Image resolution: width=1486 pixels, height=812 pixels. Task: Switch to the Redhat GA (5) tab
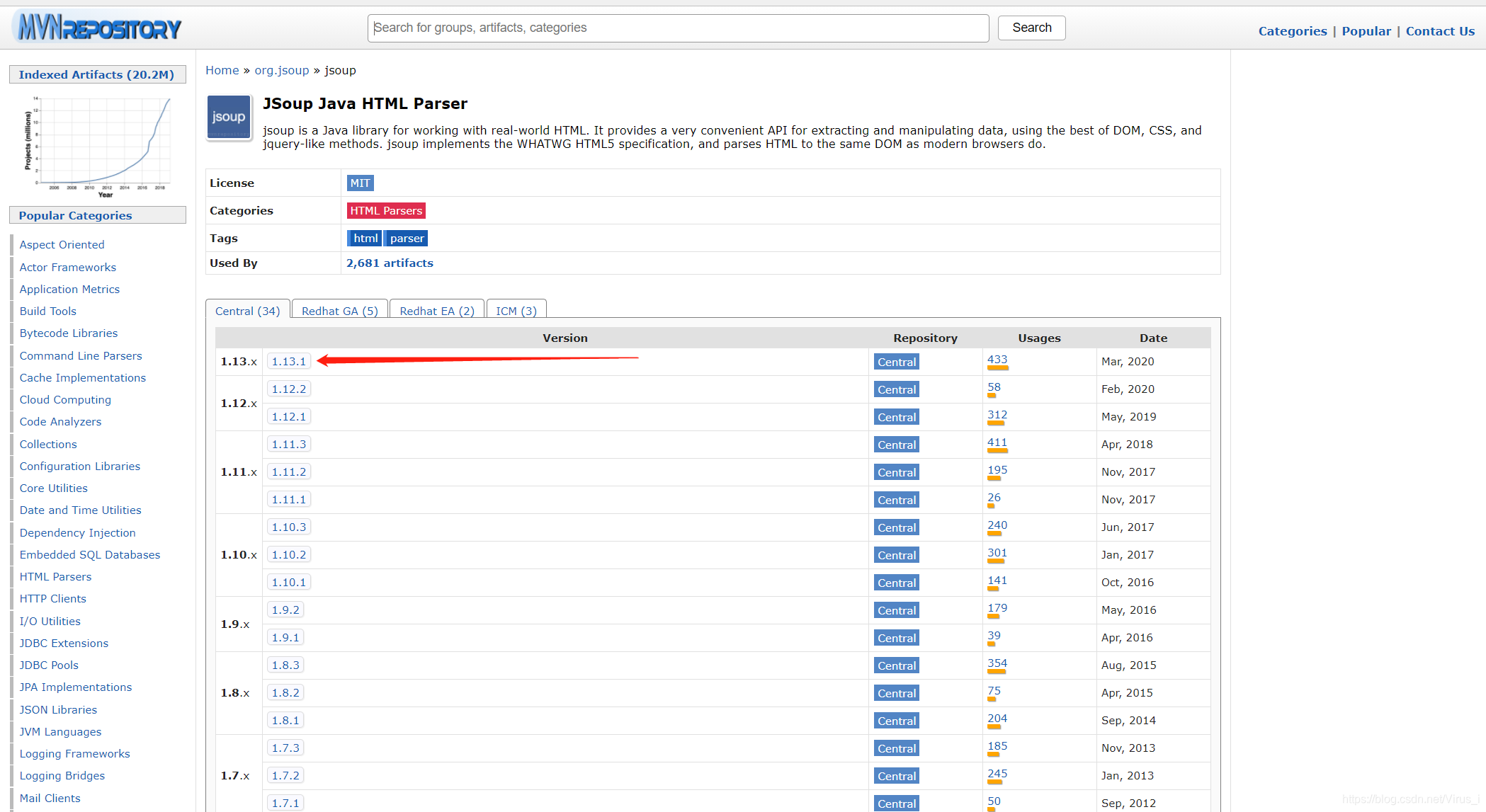click(x=339, y=311)
